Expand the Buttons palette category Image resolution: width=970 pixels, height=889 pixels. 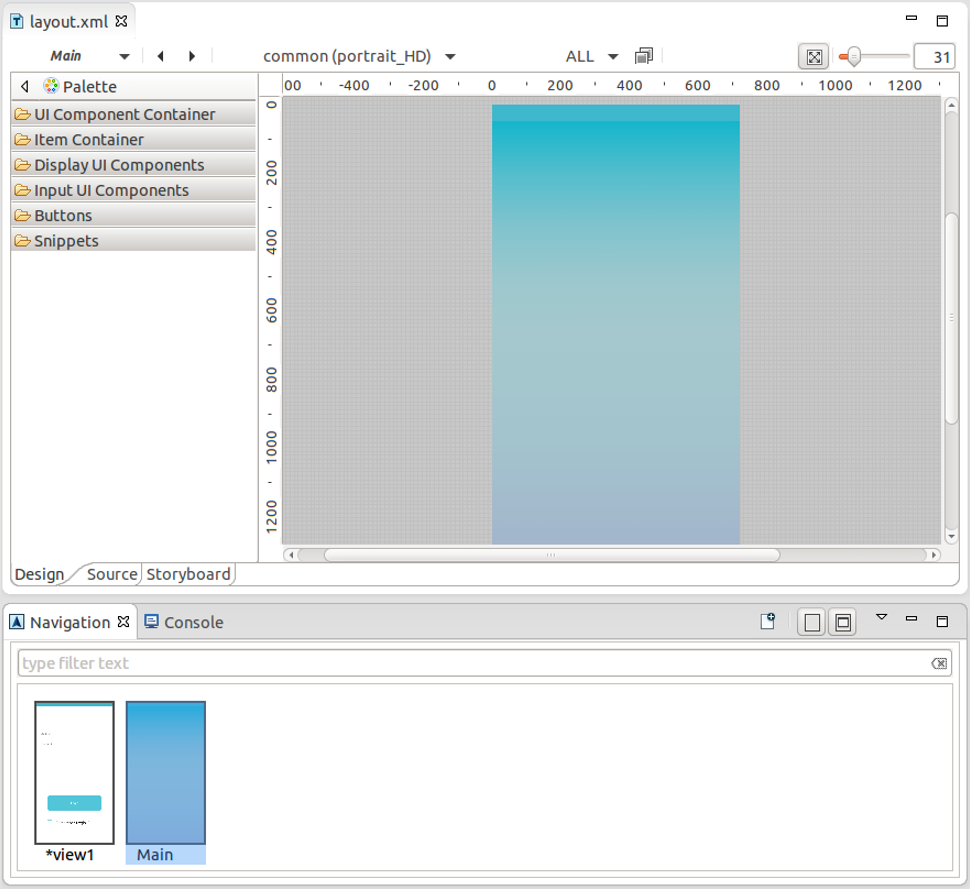click(x=63, y=215)
